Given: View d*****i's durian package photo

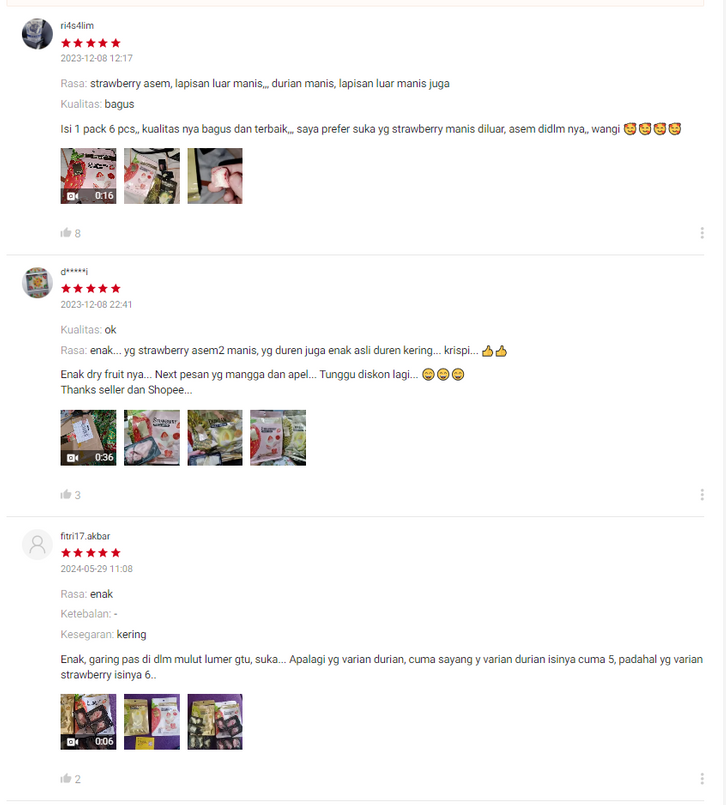Looking at the screenshot, I should [215, 438].
